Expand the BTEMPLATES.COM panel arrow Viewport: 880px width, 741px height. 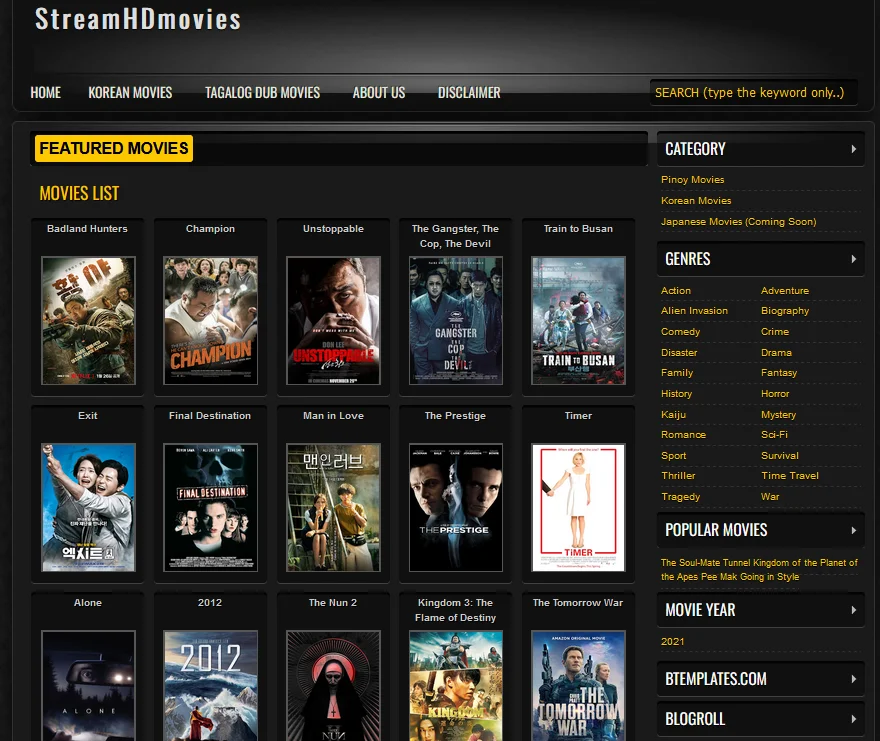[854, 679]
